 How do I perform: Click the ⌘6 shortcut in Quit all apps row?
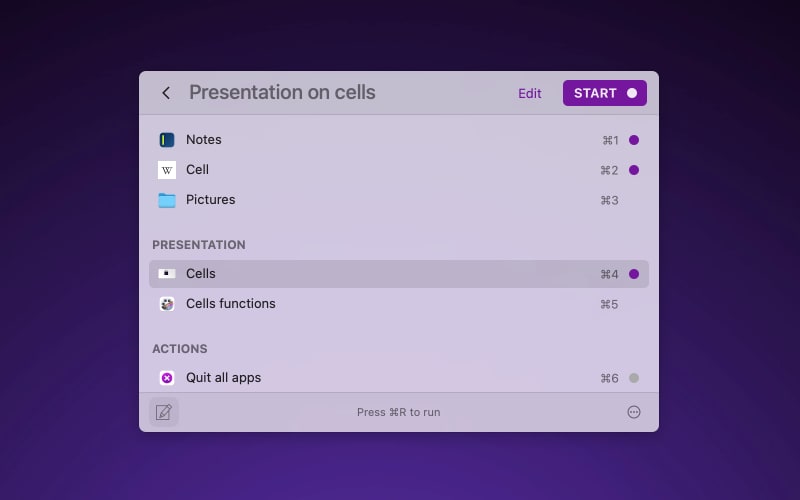pyautogui.click(x=609, y=379)
